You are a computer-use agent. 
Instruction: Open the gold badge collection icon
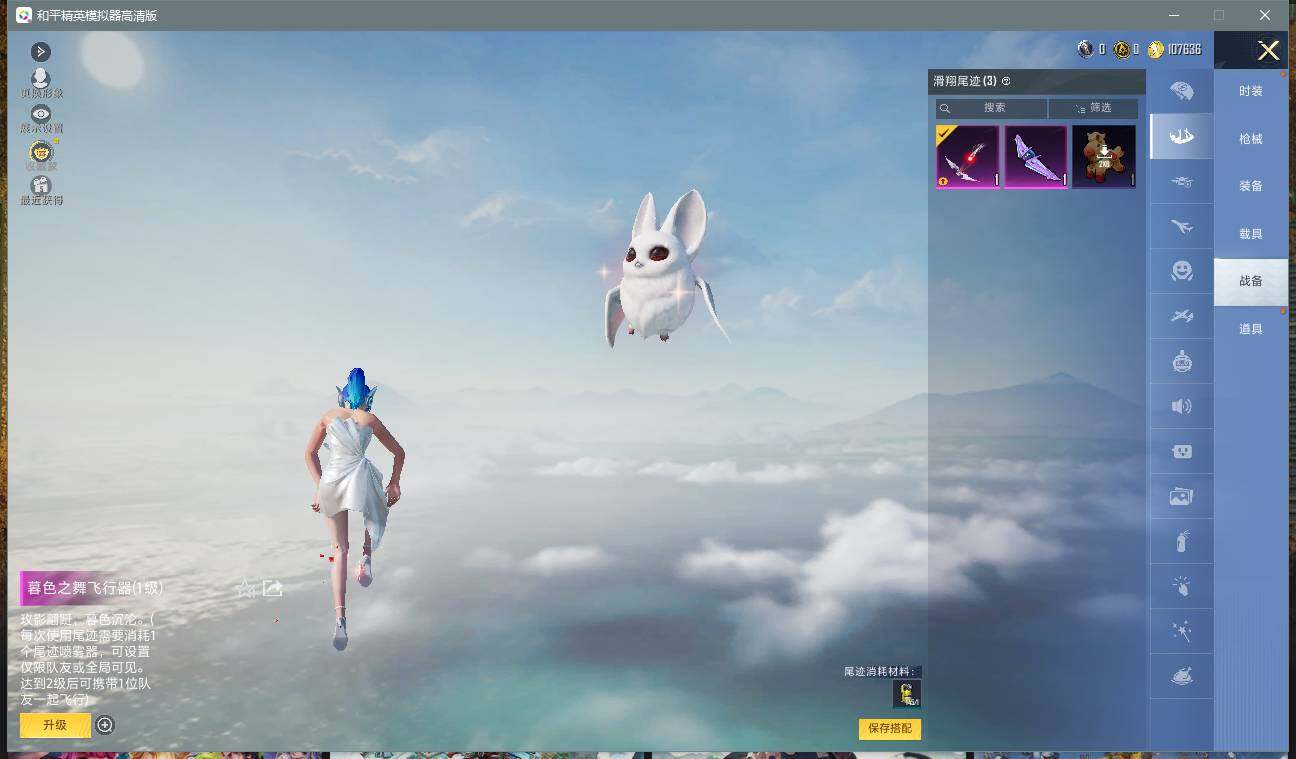(x=41, y=152)
